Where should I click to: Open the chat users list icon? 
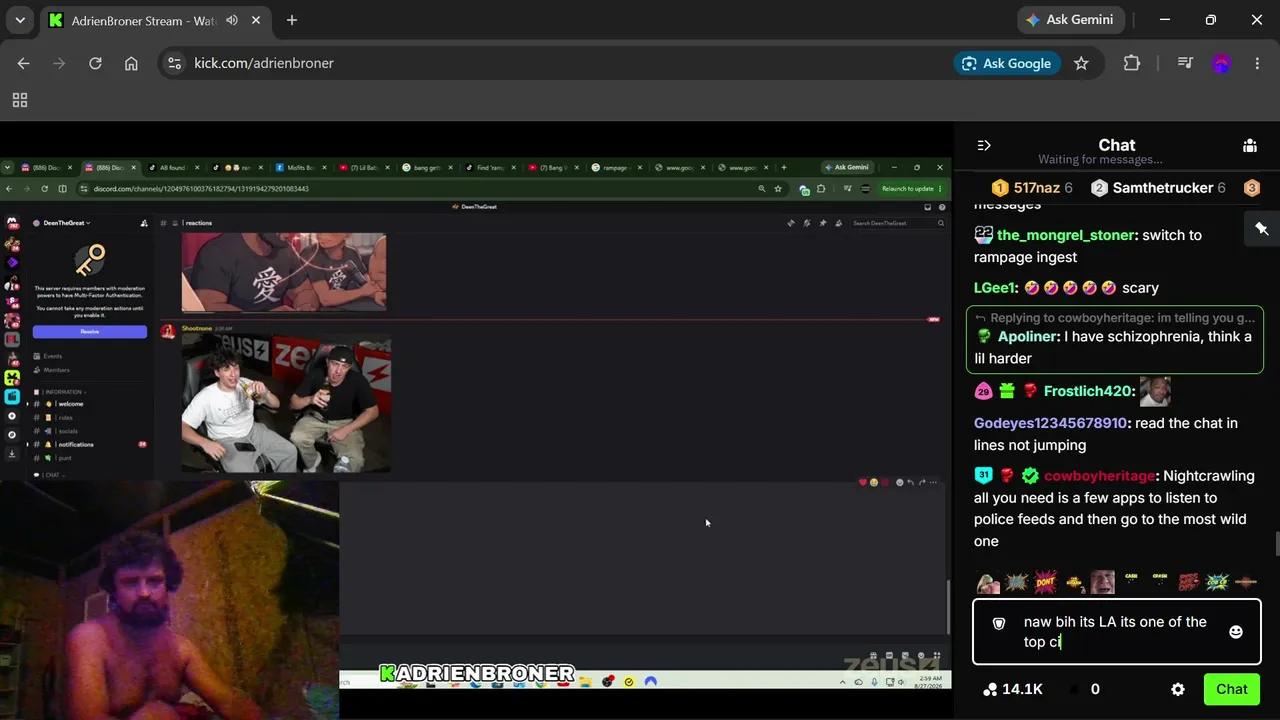[x=1250, y=145]
